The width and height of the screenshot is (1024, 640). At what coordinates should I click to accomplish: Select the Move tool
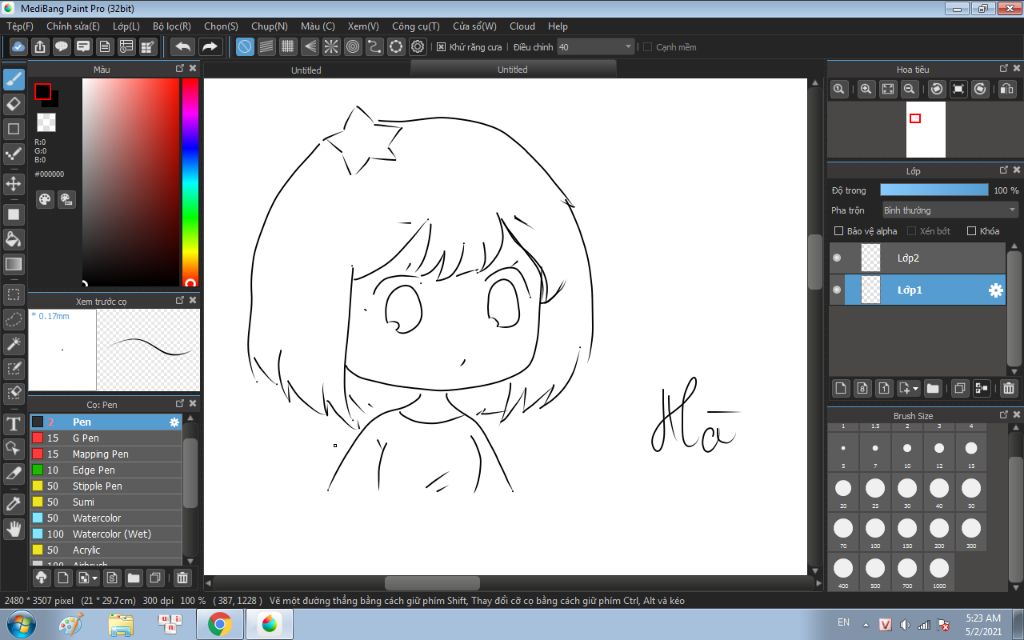14,184
